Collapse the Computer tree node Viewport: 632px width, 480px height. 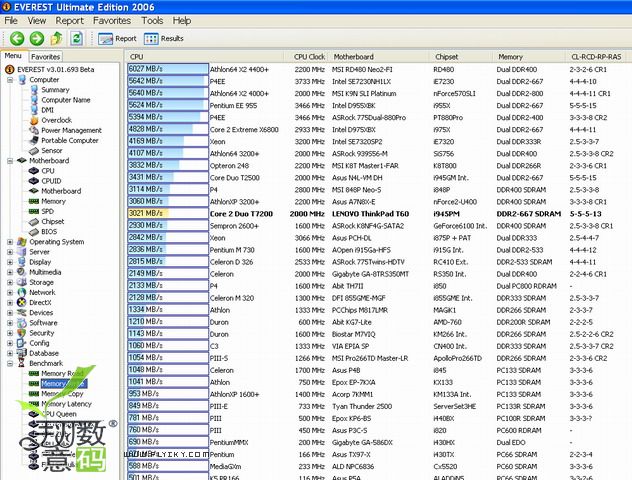[x=10, y=79]
